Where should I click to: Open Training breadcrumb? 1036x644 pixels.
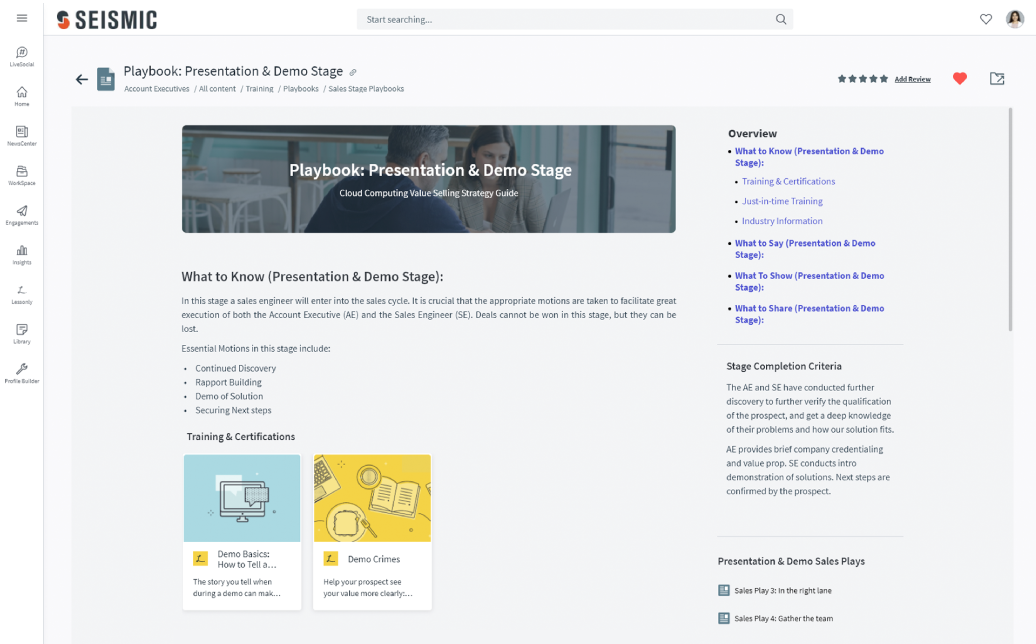click(x=260, y=89)
